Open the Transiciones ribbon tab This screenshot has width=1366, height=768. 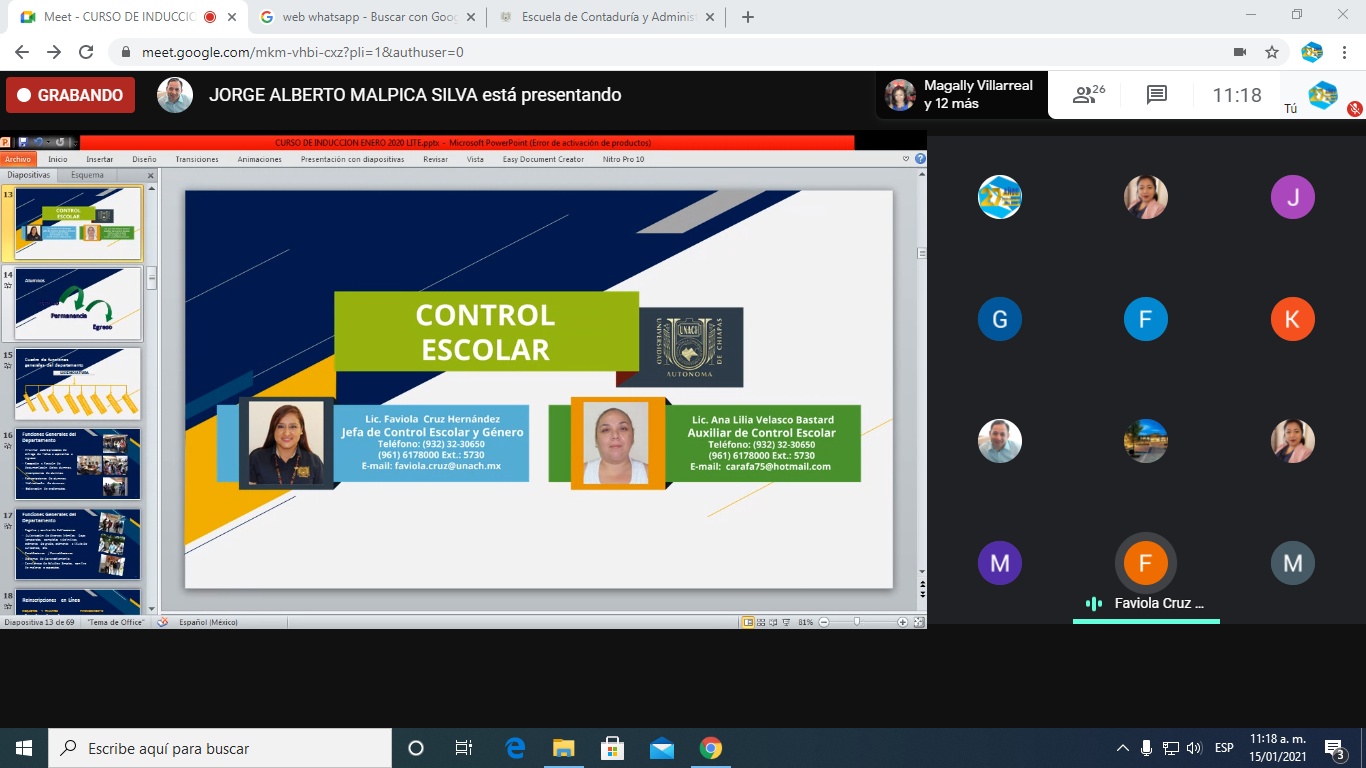pos(197,159)
